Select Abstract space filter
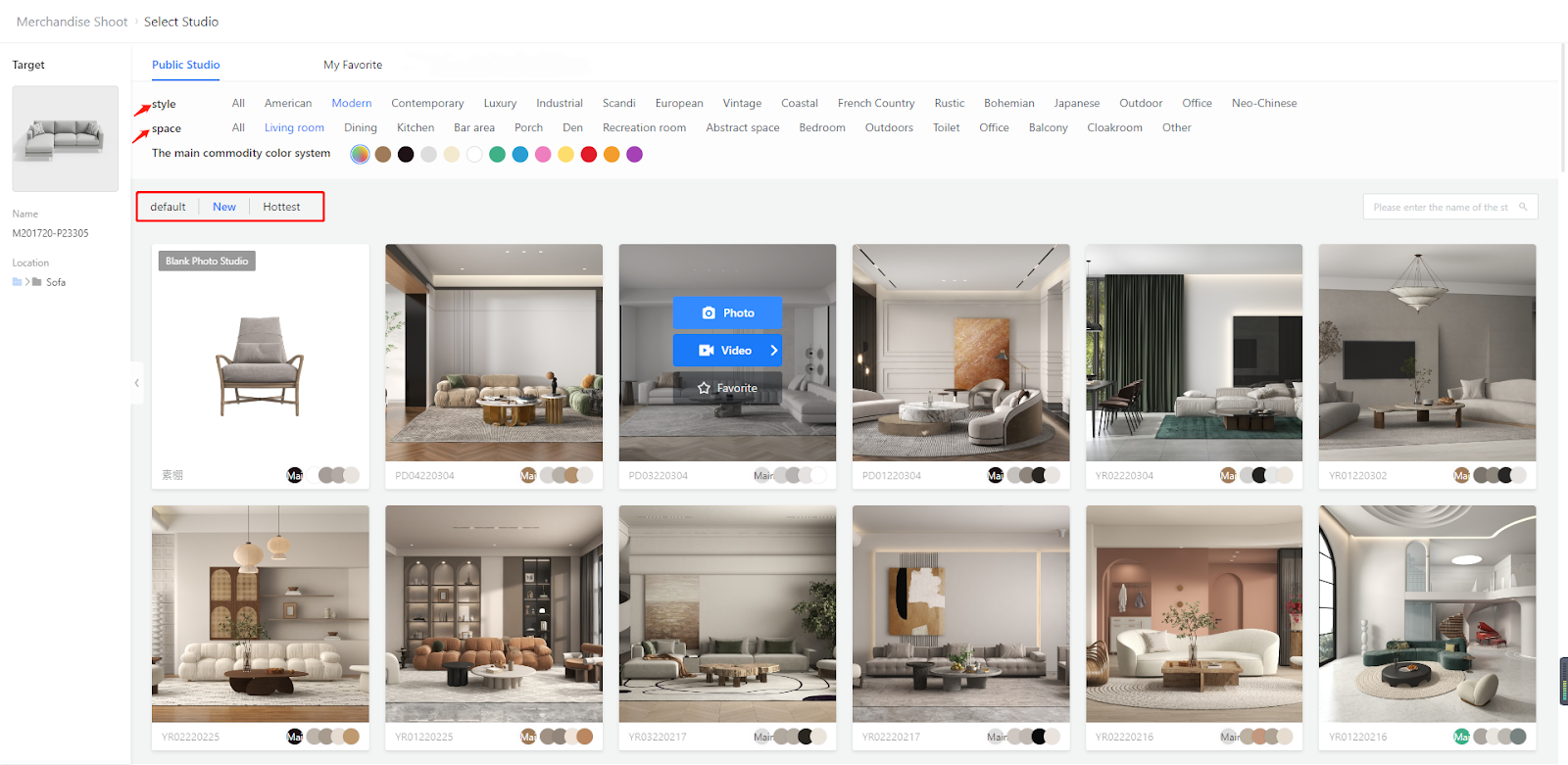Viewport: 1568px width, 765px height. [x=743, y=127]
